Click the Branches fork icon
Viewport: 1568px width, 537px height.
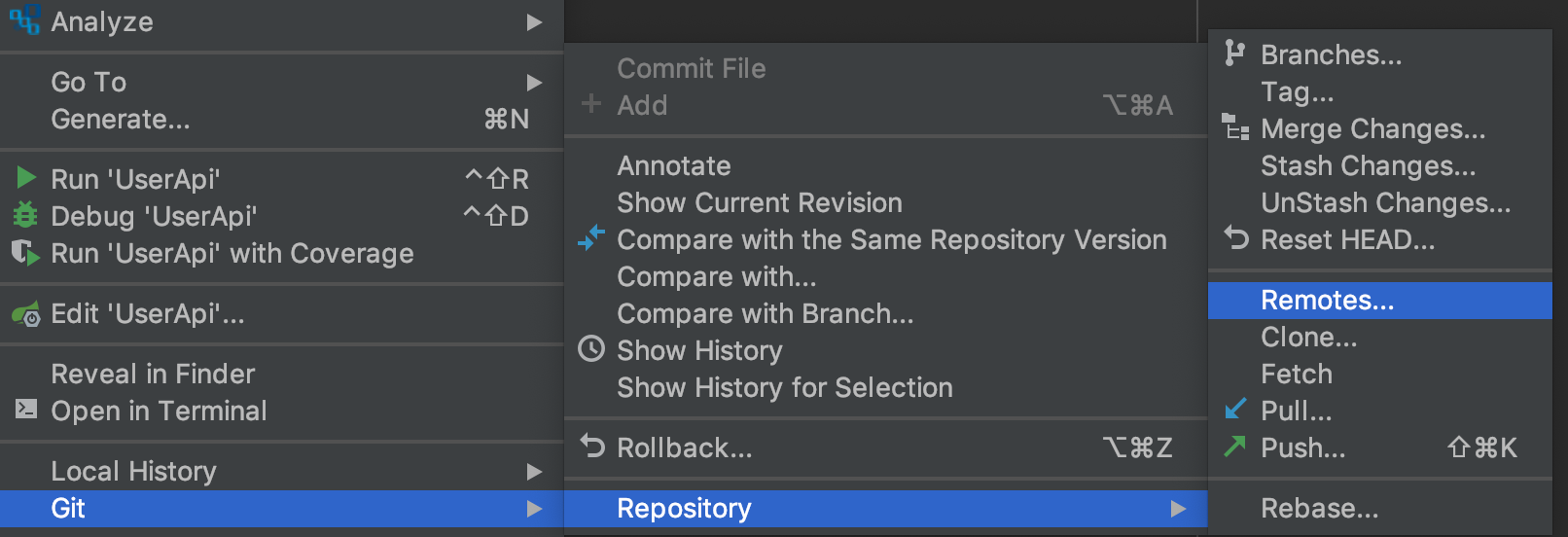[1234, 54]
